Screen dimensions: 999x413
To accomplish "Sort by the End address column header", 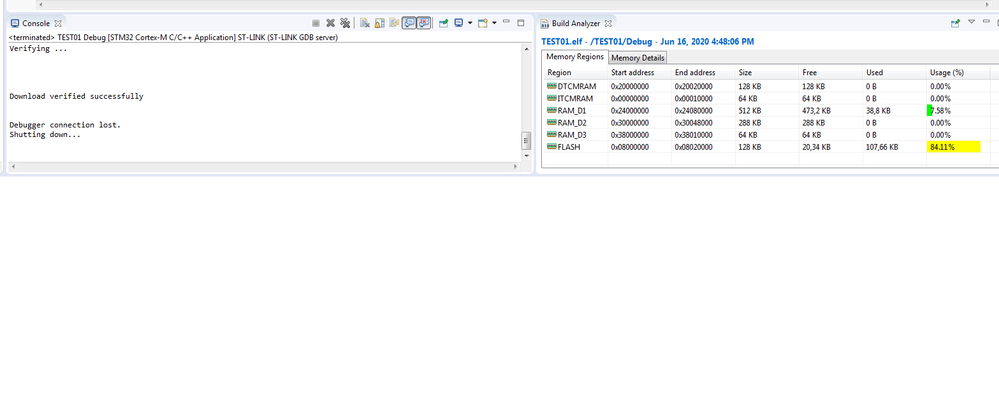I will [x=703, y=73].
